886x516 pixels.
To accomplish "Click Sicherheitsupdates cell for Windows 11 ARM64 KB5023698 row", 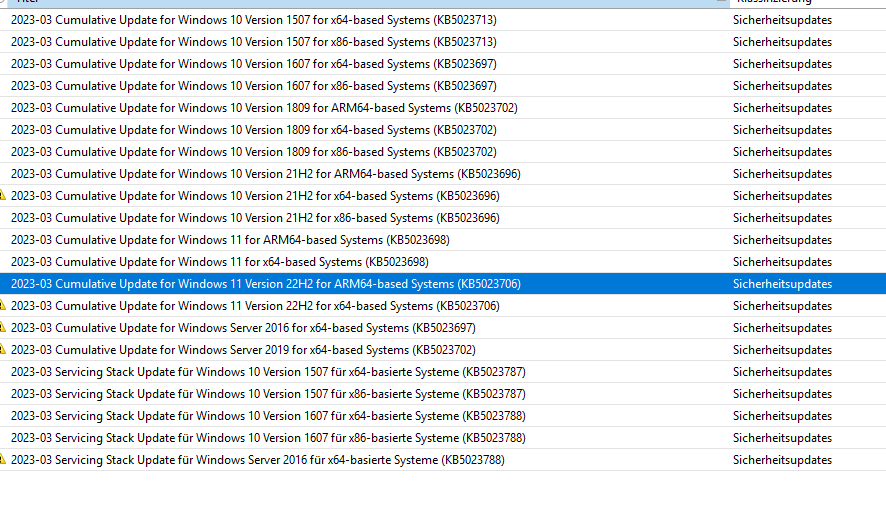I will pos(783,240).
